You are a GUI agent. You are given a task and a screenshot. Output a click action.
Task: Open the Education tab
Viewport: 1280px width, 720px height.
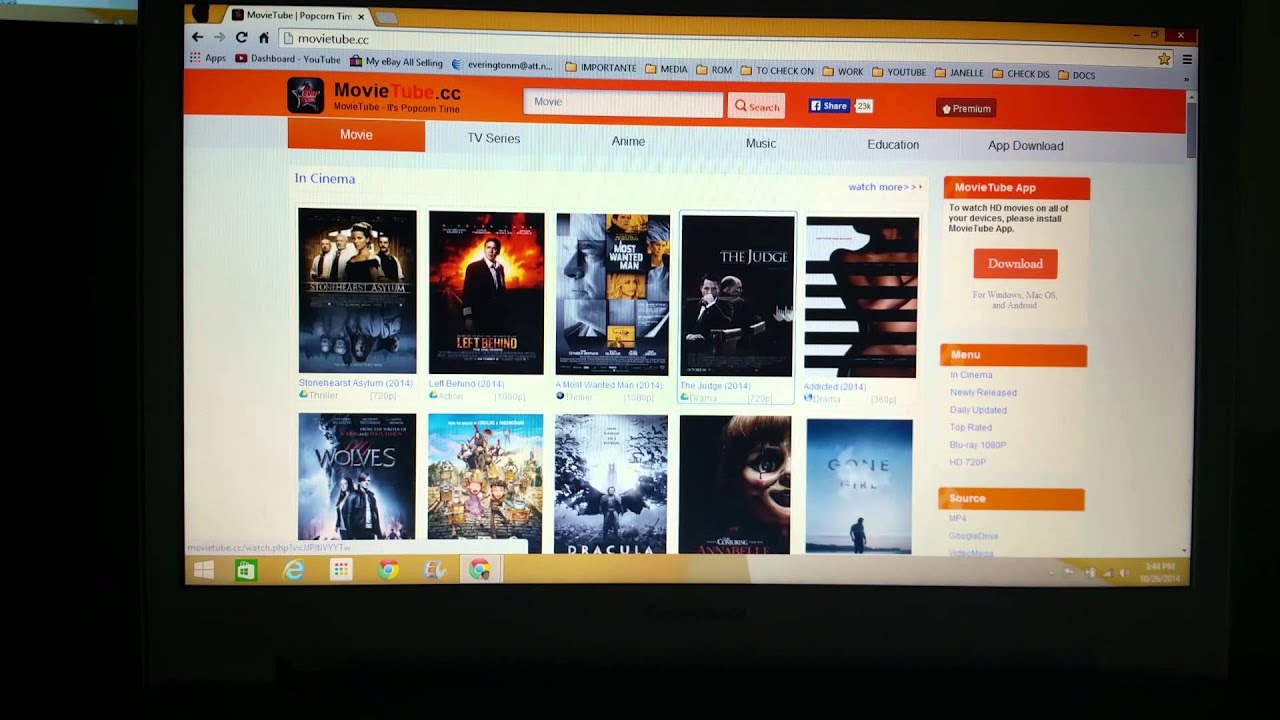click(x=893, y=145)
